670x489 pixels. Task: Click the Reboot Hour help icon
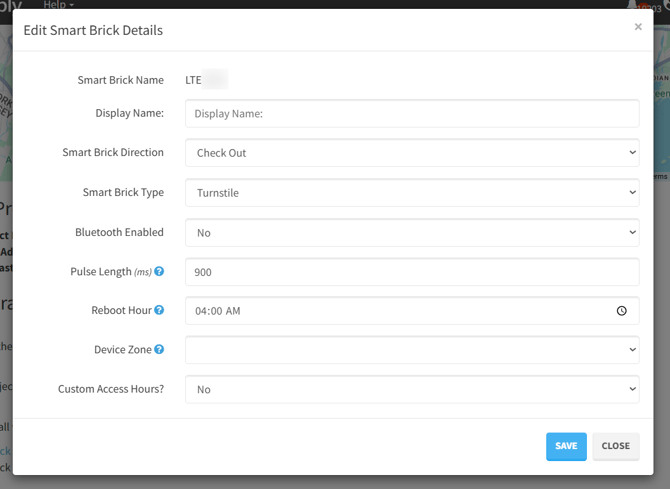(160, 311)
